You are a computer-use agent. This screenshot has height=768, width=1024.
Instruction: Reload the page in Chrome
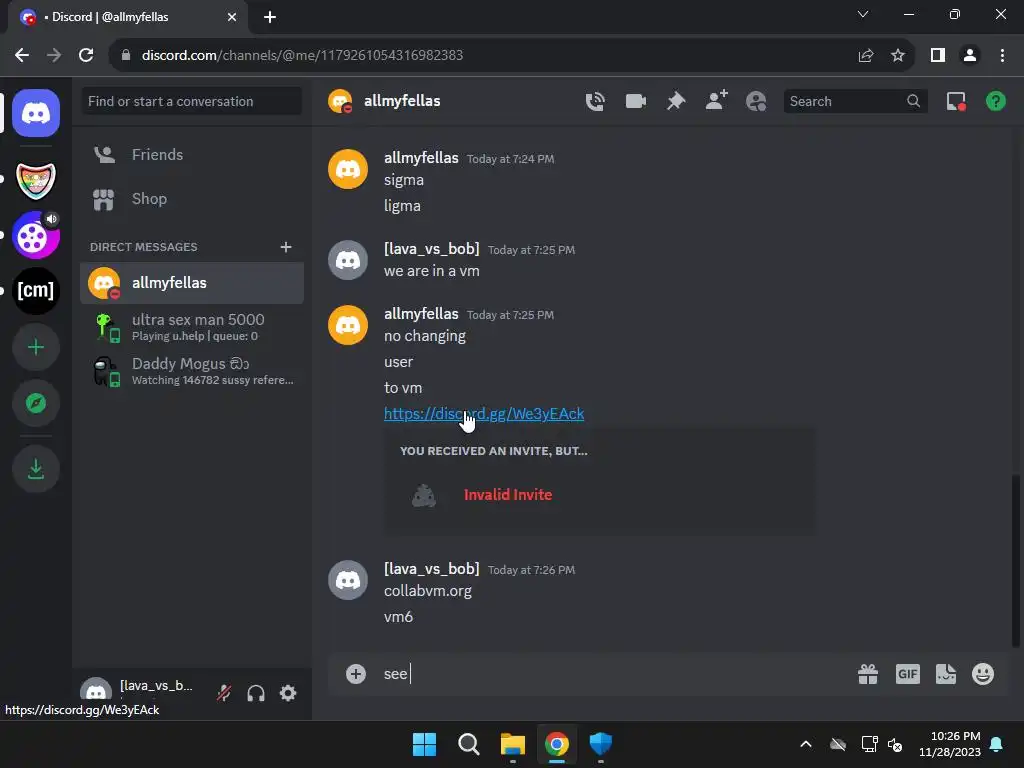coord(86,56)
